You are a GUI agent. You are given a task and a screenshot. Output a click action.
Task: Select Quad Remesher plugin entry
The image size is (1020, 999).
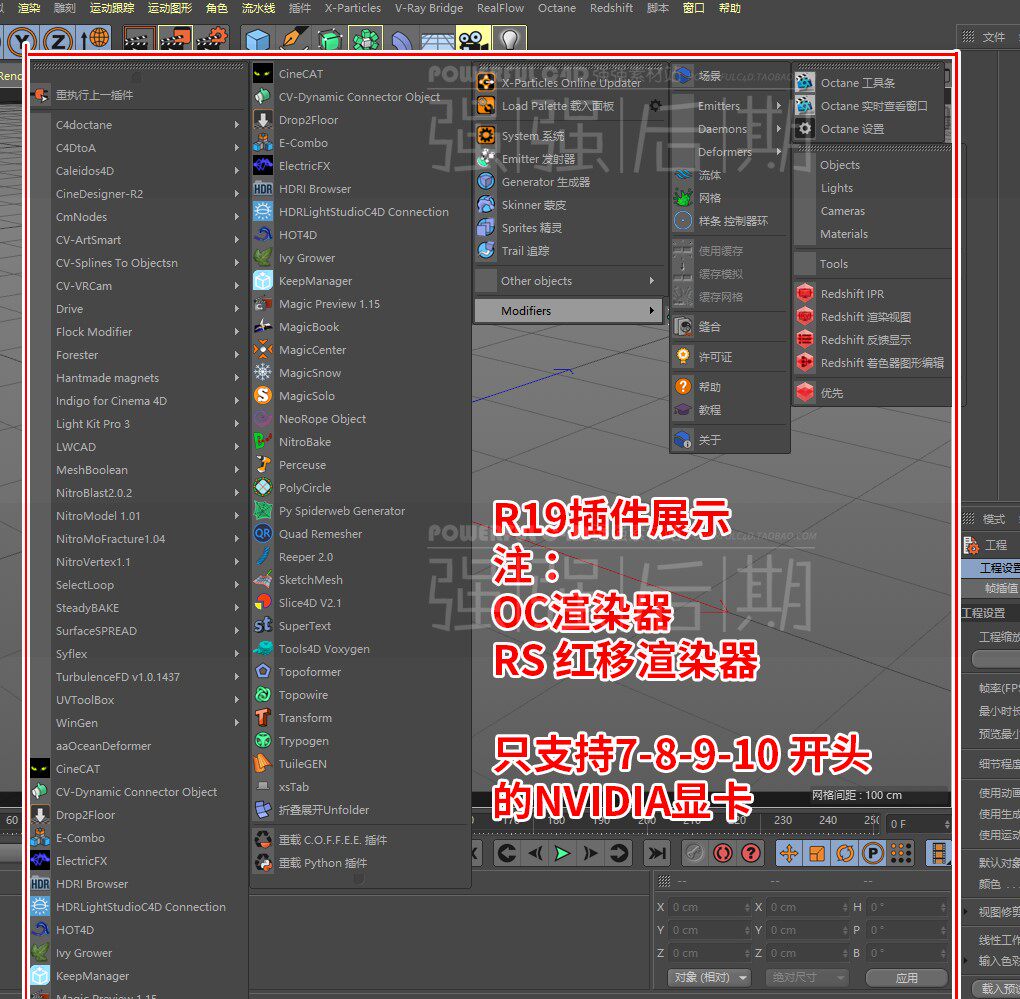point(361,534)
